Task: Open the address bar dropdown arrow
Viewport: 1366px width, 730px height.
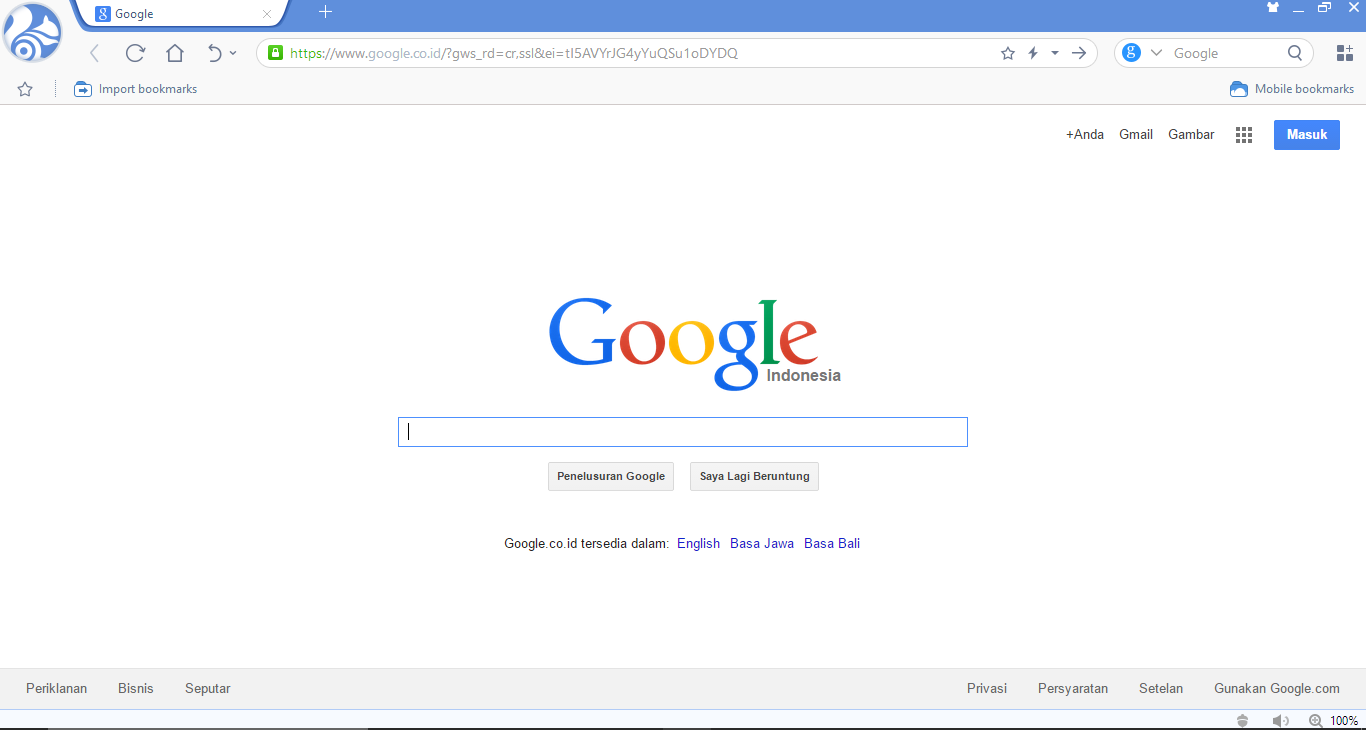Action: click(x=1054, y=53)
